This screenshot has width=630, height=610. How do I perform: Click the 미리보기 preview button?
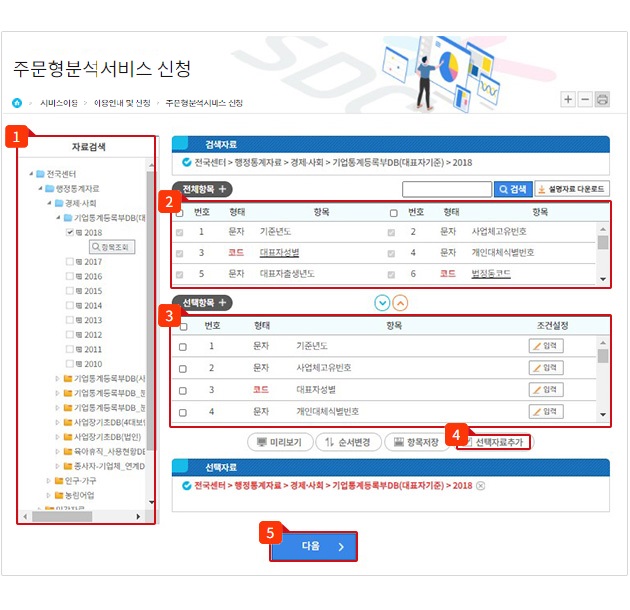(x=280, y=442)
